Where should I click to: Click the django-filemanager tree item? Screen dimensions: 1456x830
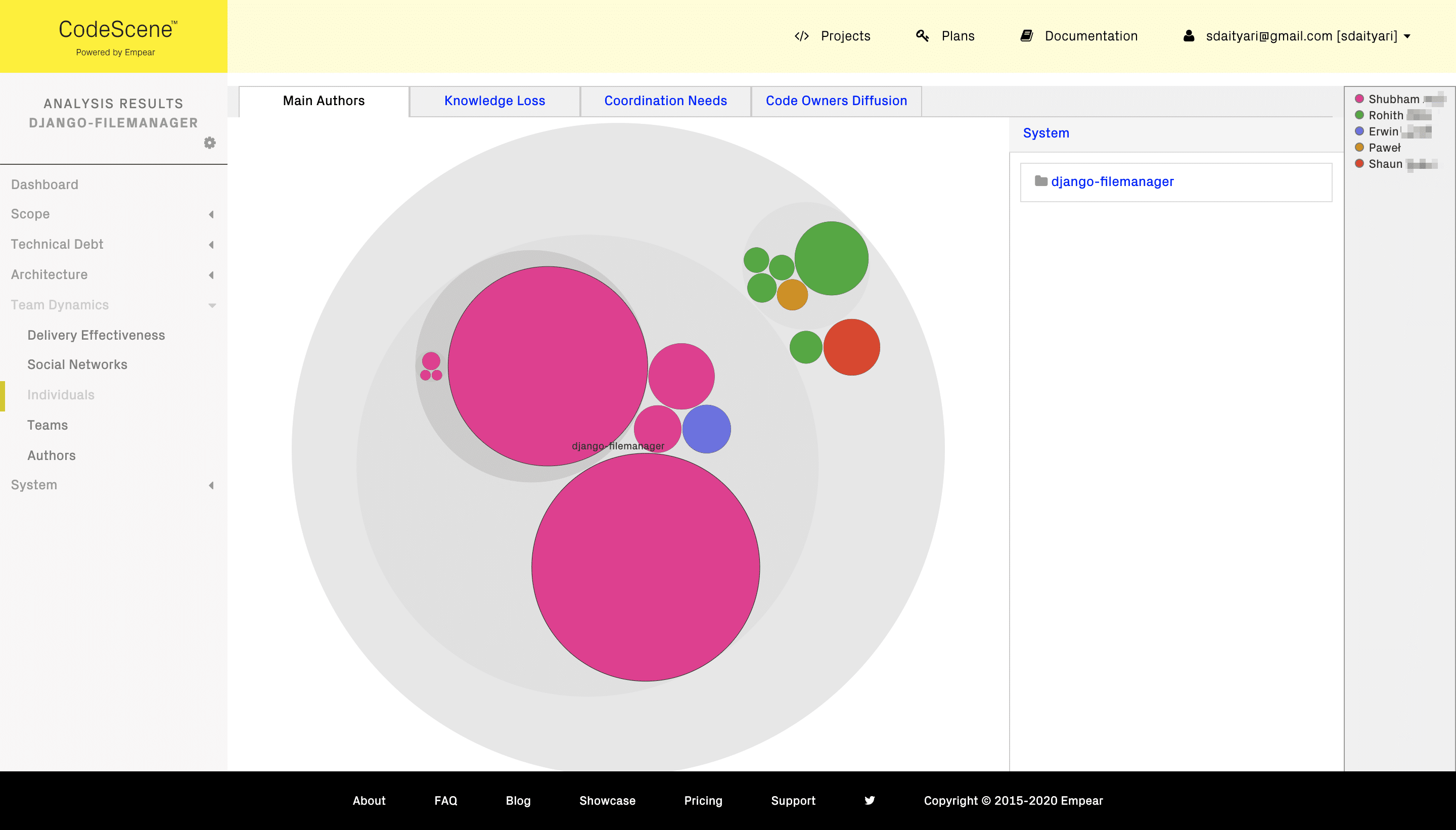click(1113, 181)
